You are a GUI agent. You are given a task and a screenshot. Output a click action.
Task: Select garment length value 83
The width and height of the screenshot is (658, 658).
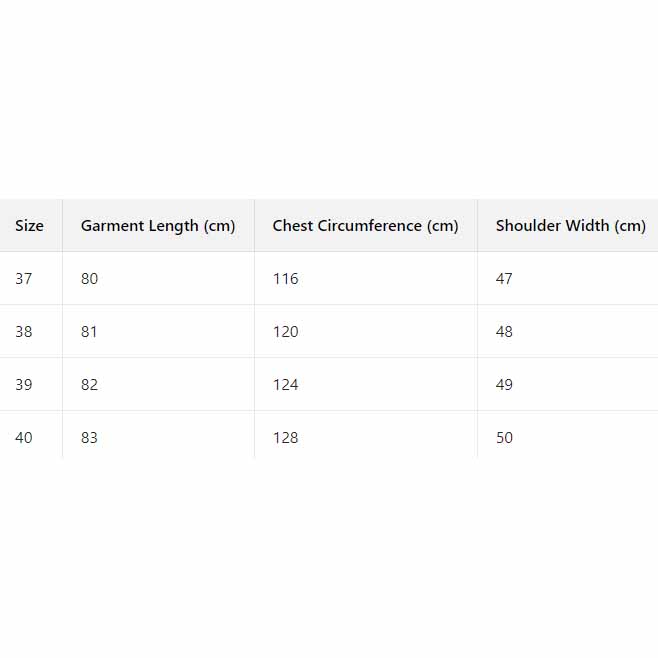point(90,438)
